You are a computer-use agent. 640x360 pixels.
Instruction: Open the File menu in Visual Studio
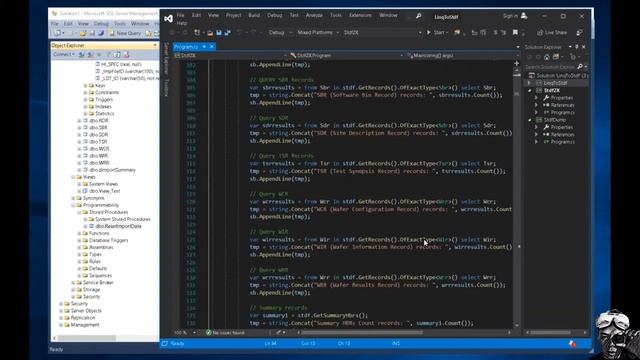[x=180, y=16]
